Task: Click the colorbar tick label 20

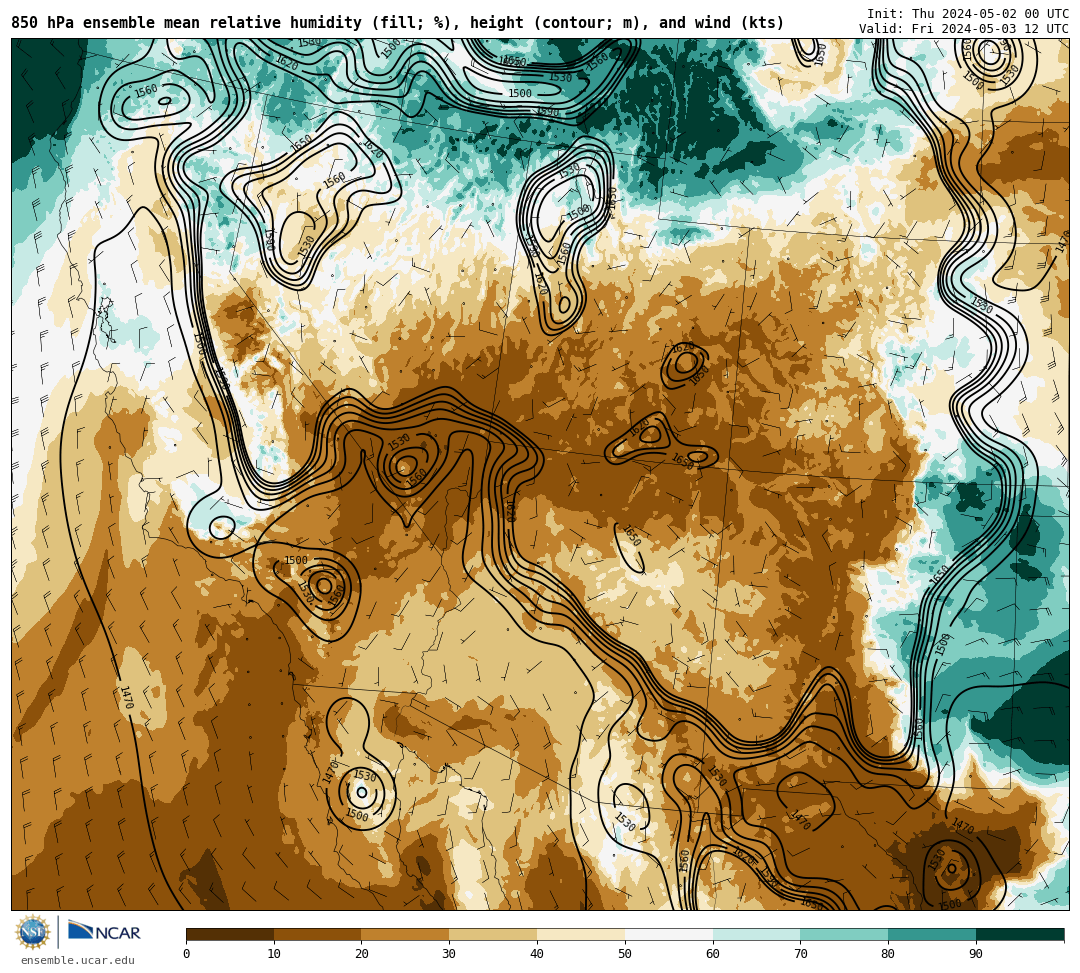Action: pyautogui.click(x=362, y=954)
